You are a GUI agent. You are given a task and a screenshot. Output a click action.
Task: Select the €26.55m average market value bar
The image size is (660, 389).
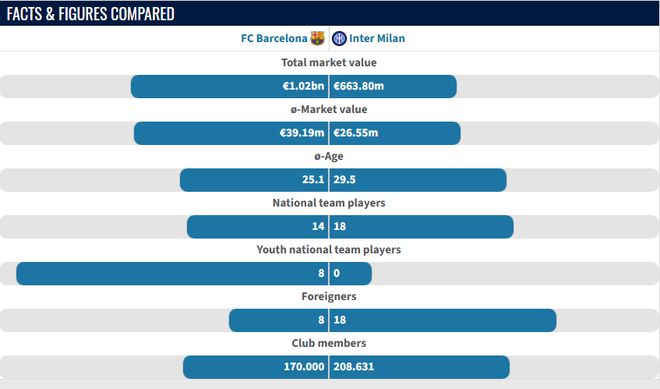coord(395,133)
